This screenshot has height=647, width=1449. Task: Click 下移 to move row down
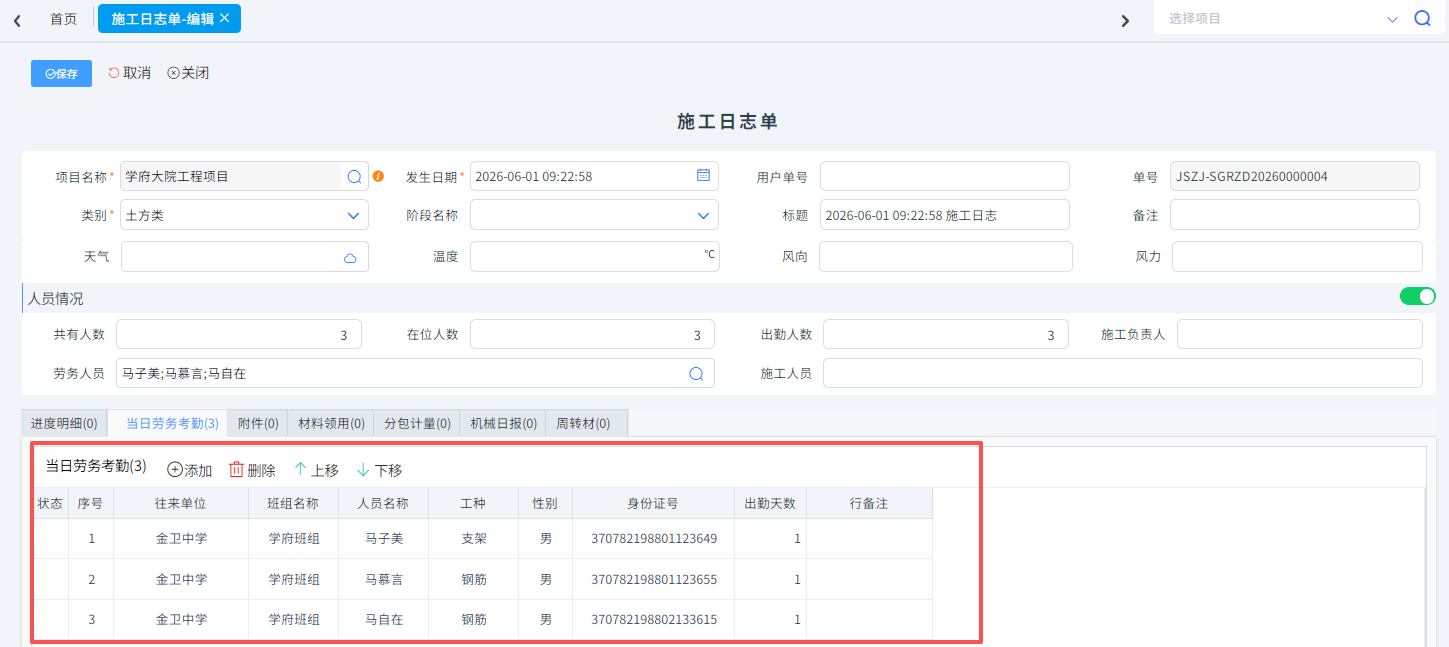click(x=379, y=470)
